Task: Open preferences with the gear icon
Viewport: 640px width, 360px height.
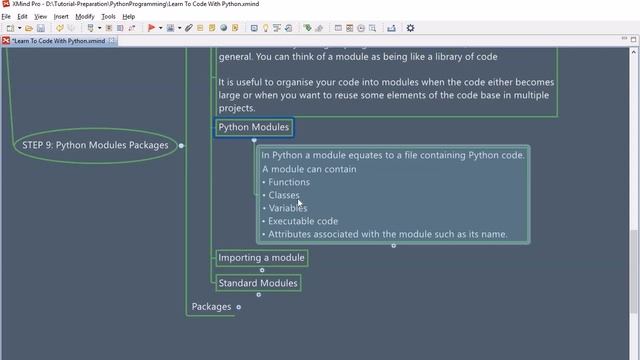Action: [410, 28]
